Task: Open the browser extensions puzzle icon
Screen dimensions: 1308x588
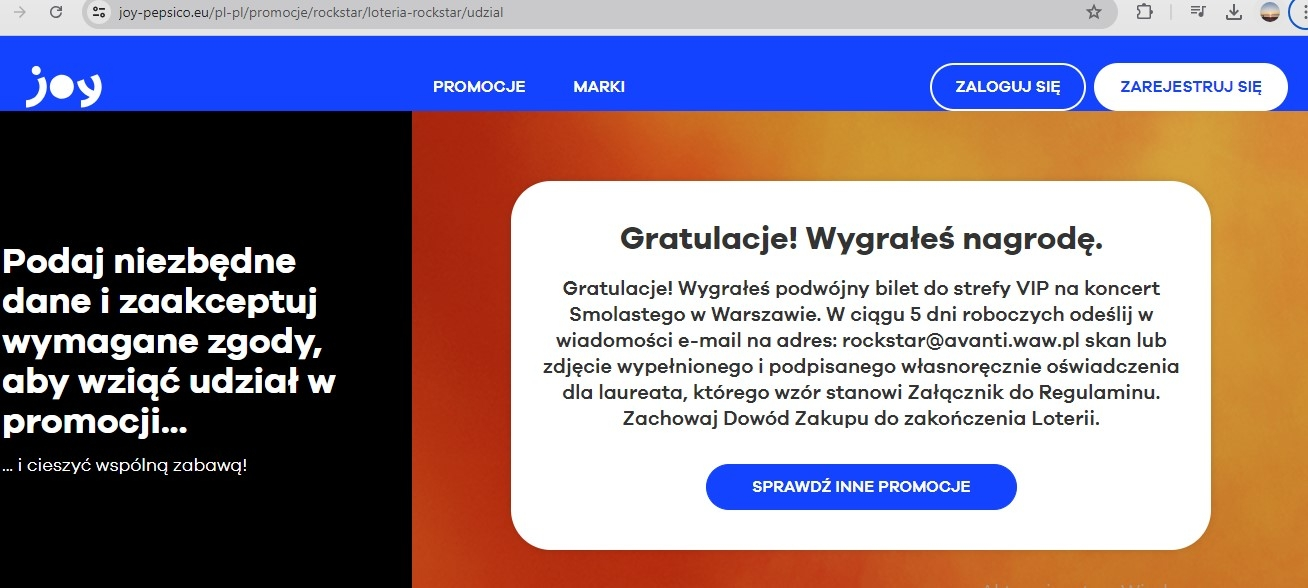Action: [x=1145, y=12]
